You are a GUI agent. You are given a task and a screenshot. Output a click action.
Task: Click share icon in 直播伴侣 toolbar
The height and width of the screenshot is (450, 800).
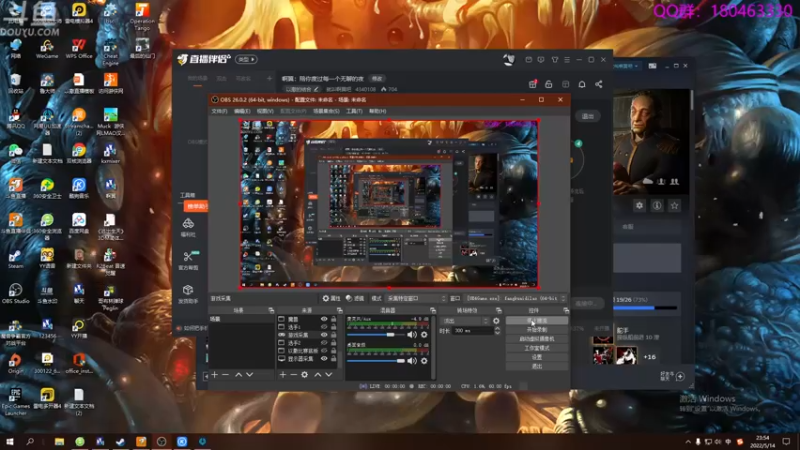pos(598,84)
